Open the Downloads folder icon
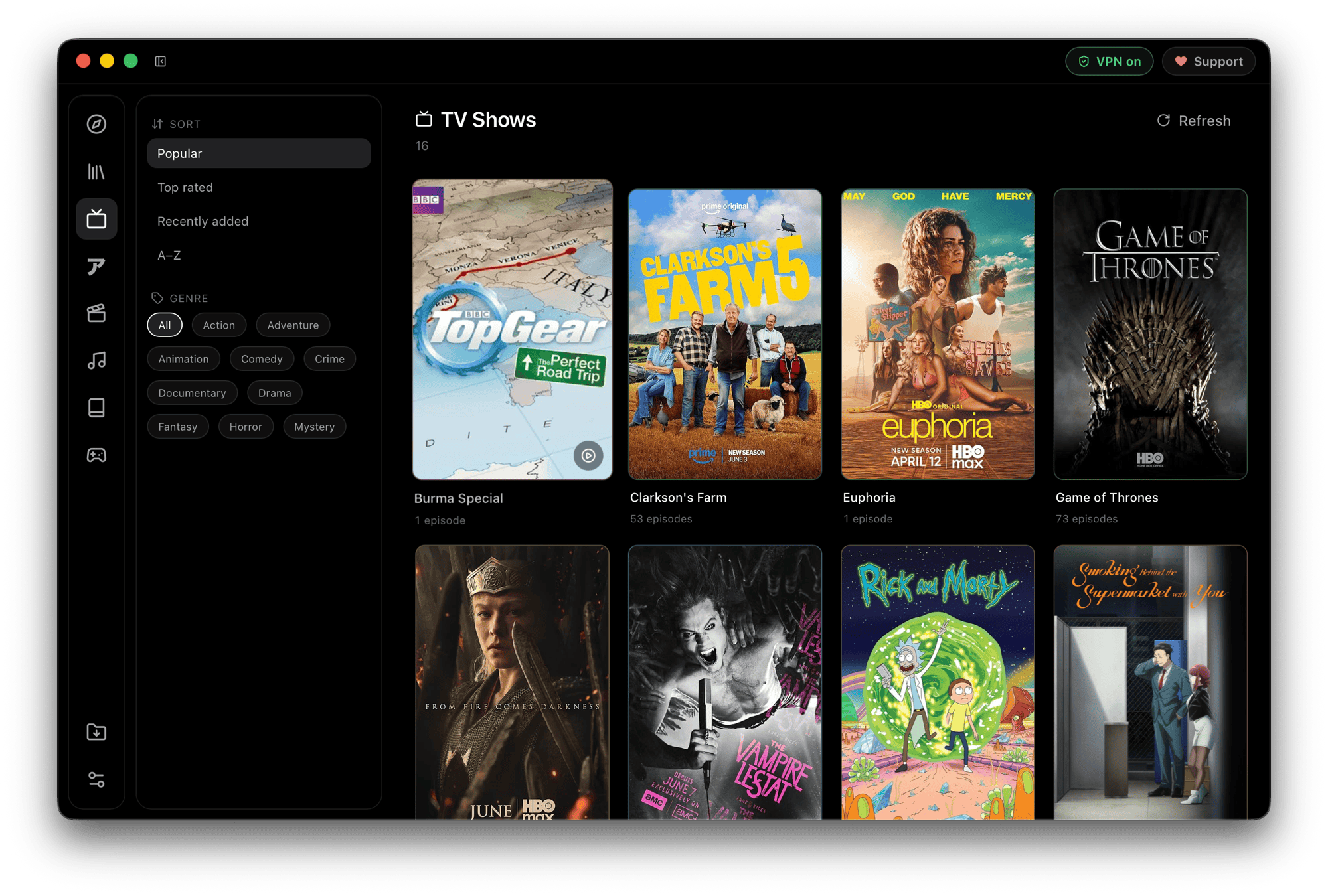This screenshot has width=1328, height=896. [x=96, y=732]
